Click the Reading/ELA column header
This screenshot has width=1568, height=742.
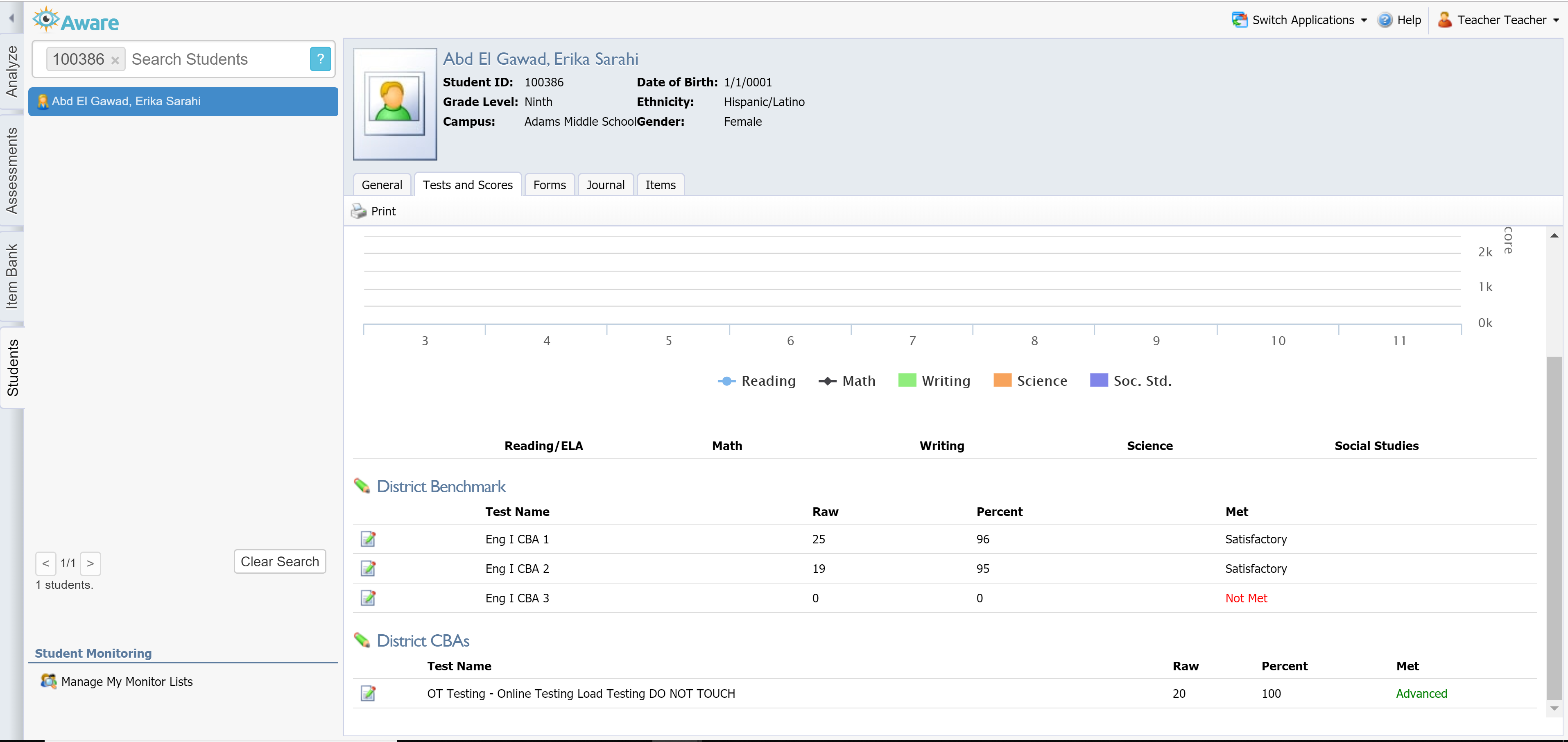pos(543,446)
